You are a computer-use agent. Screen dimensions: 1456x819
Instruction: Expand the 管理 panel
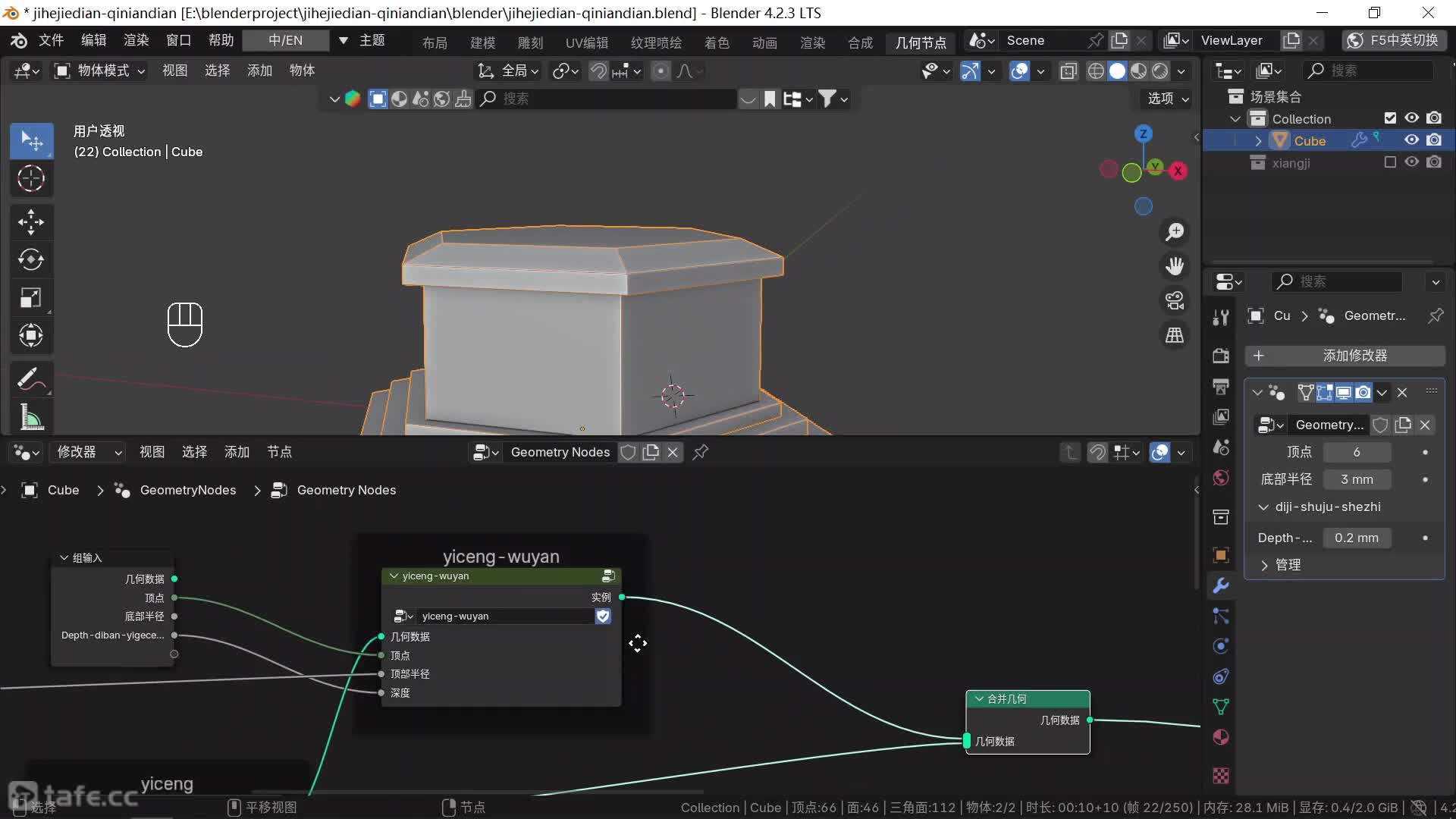(1287, 565)
